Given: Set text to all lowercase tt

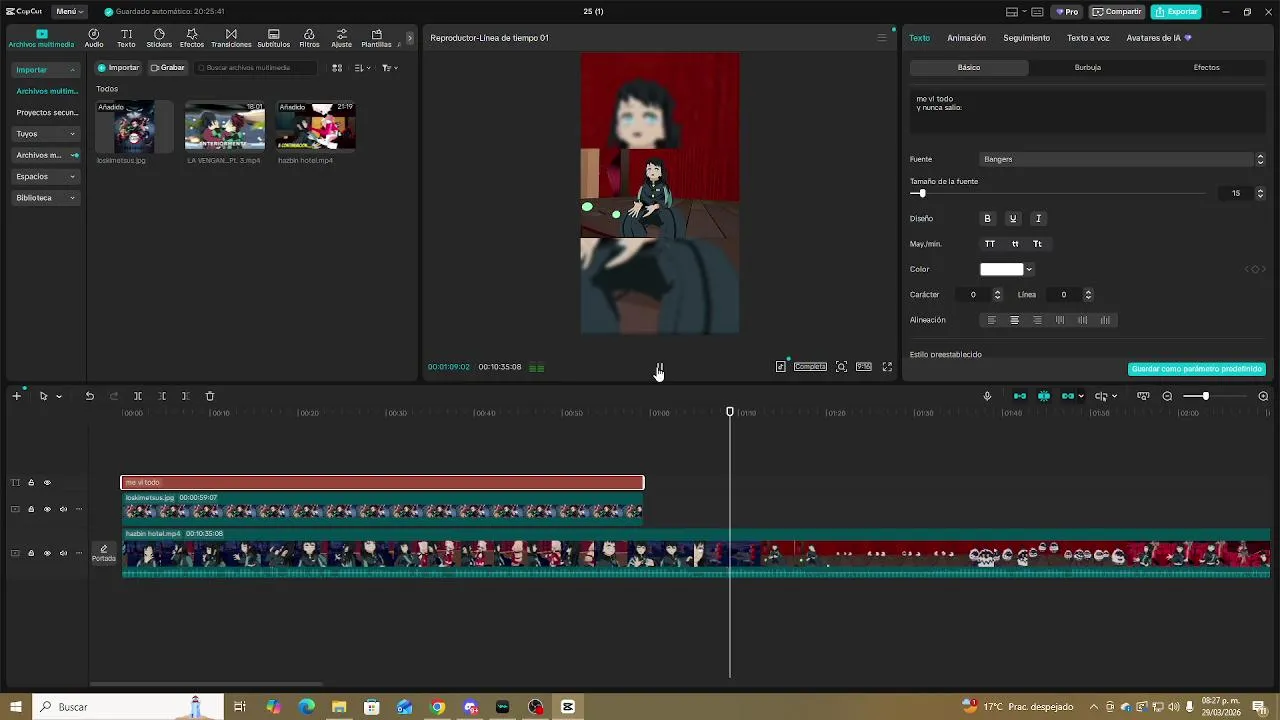Looking at the screenshot, I should coord(1015,244).
